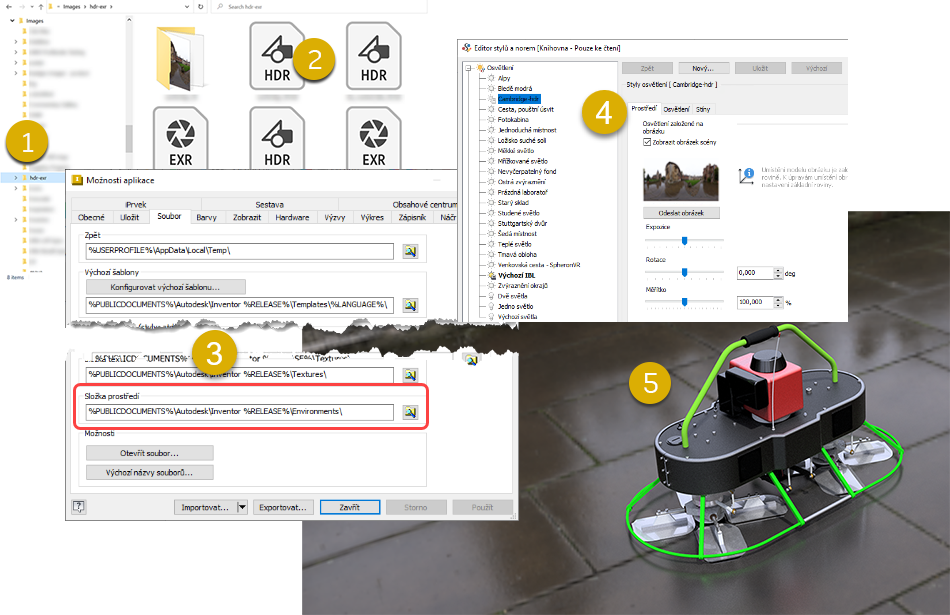The image size is (950, 615).
Task: Open the recent locations dropdown in Explorer
Action: tap(33, 7)
